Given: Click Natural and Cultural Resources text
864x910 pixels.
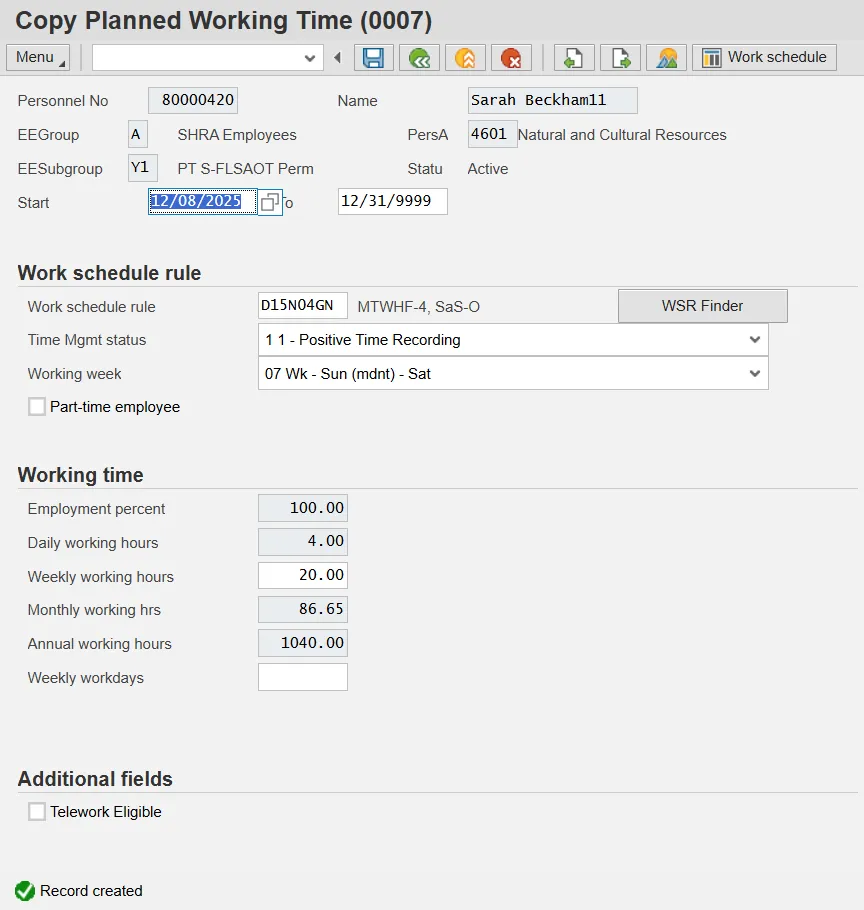Looking at the screenshot, I should point(622,135).
